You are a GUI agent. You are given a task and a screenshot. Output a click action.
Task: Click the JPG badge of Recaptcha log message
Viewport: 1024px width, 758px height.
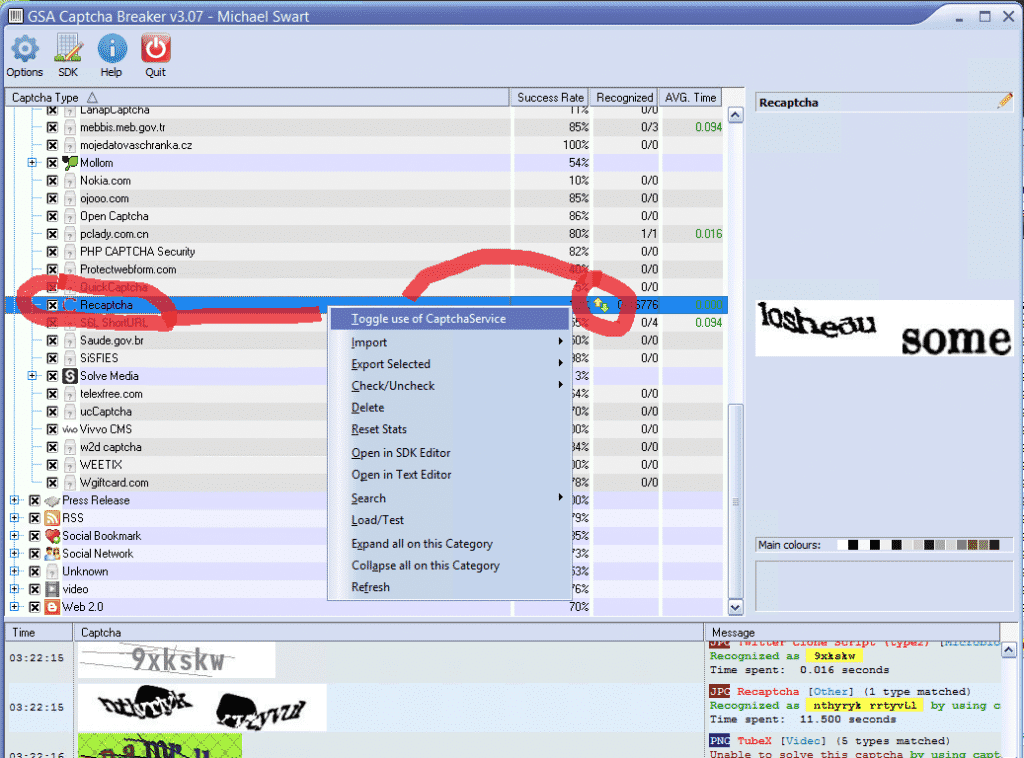click(x=720, y=691)
